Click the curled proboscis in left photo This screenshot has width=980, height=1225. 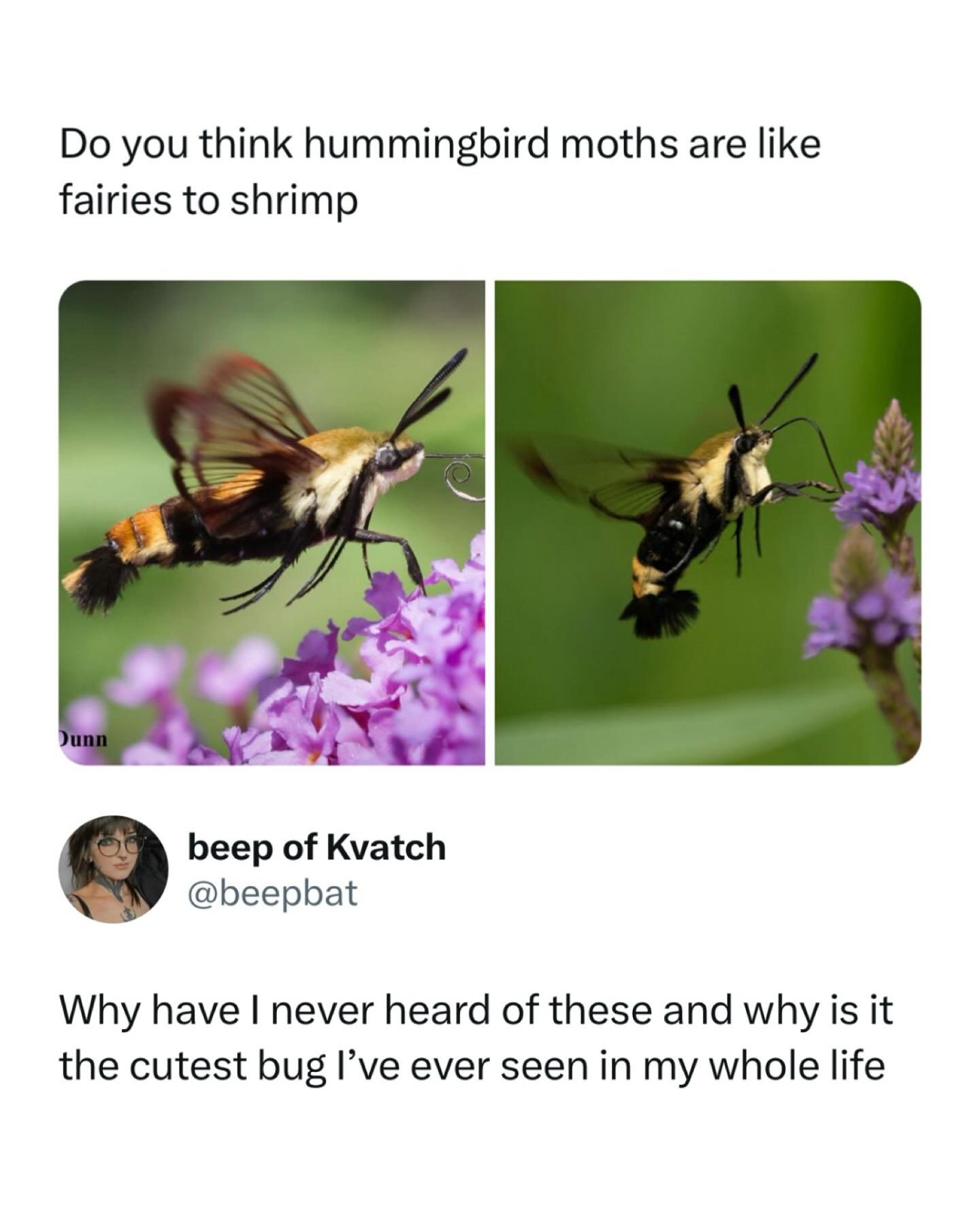point(457,475)
